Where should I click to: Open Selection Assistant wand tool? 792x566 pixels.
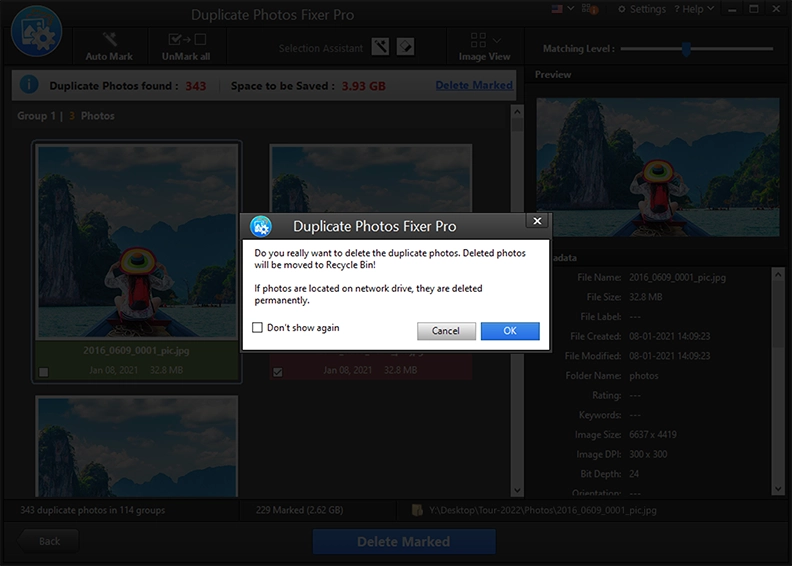380,47
